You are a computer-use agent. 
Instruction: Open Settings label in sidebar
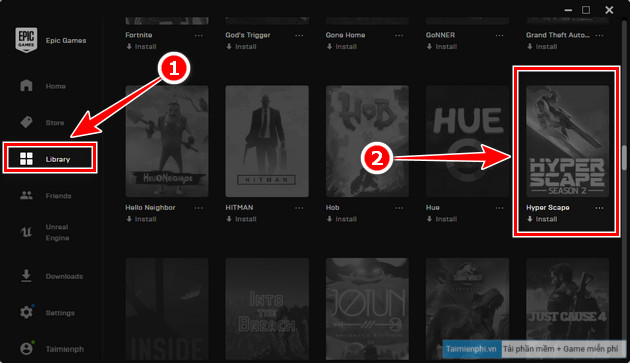click(x=60, y=313)
